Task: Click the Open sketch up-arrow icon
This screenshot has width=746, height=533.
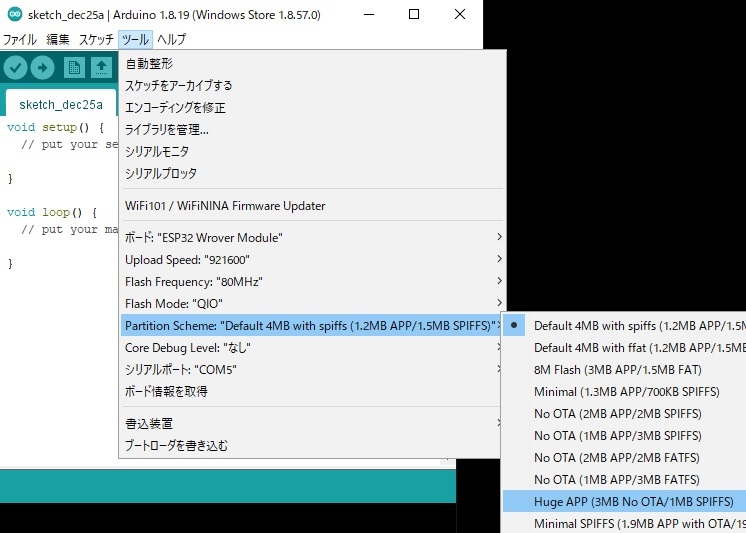Action: click(x=101, y=68)
